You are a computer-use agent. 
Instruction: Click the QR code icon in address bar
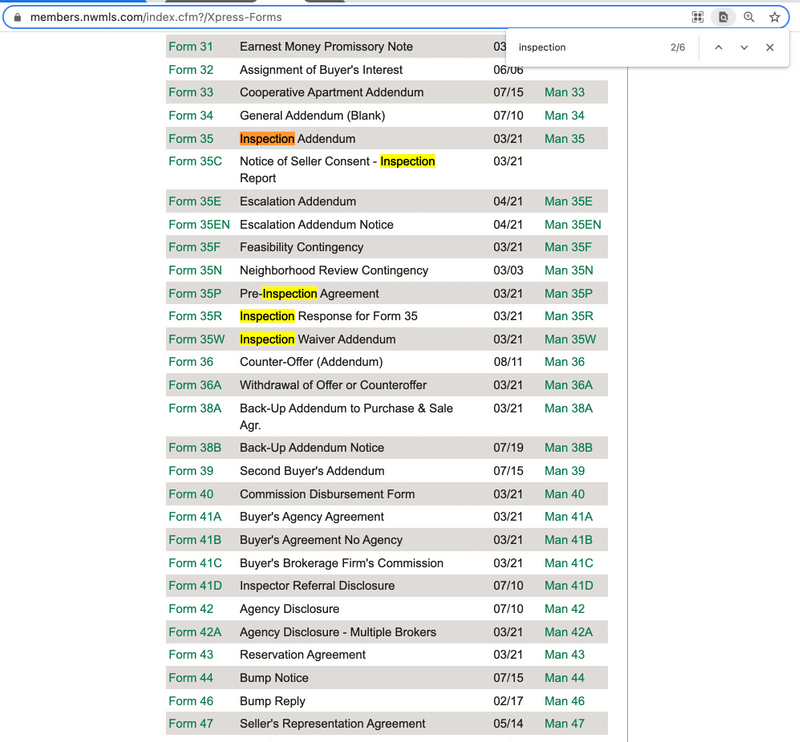pyautogui.click(x=698, y=17)
